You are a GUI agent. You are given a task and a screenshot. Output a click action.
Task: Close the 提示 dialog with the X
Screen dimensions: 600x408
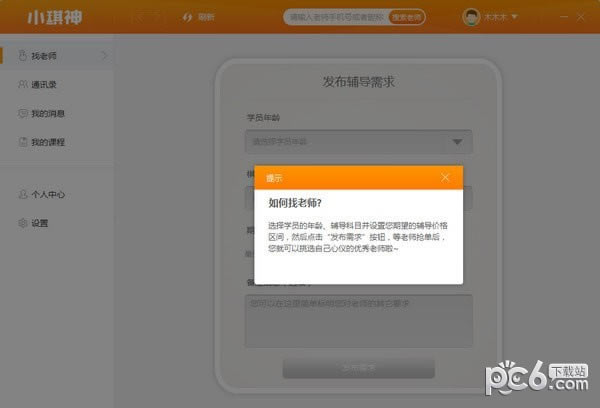(x=445, y=177)
